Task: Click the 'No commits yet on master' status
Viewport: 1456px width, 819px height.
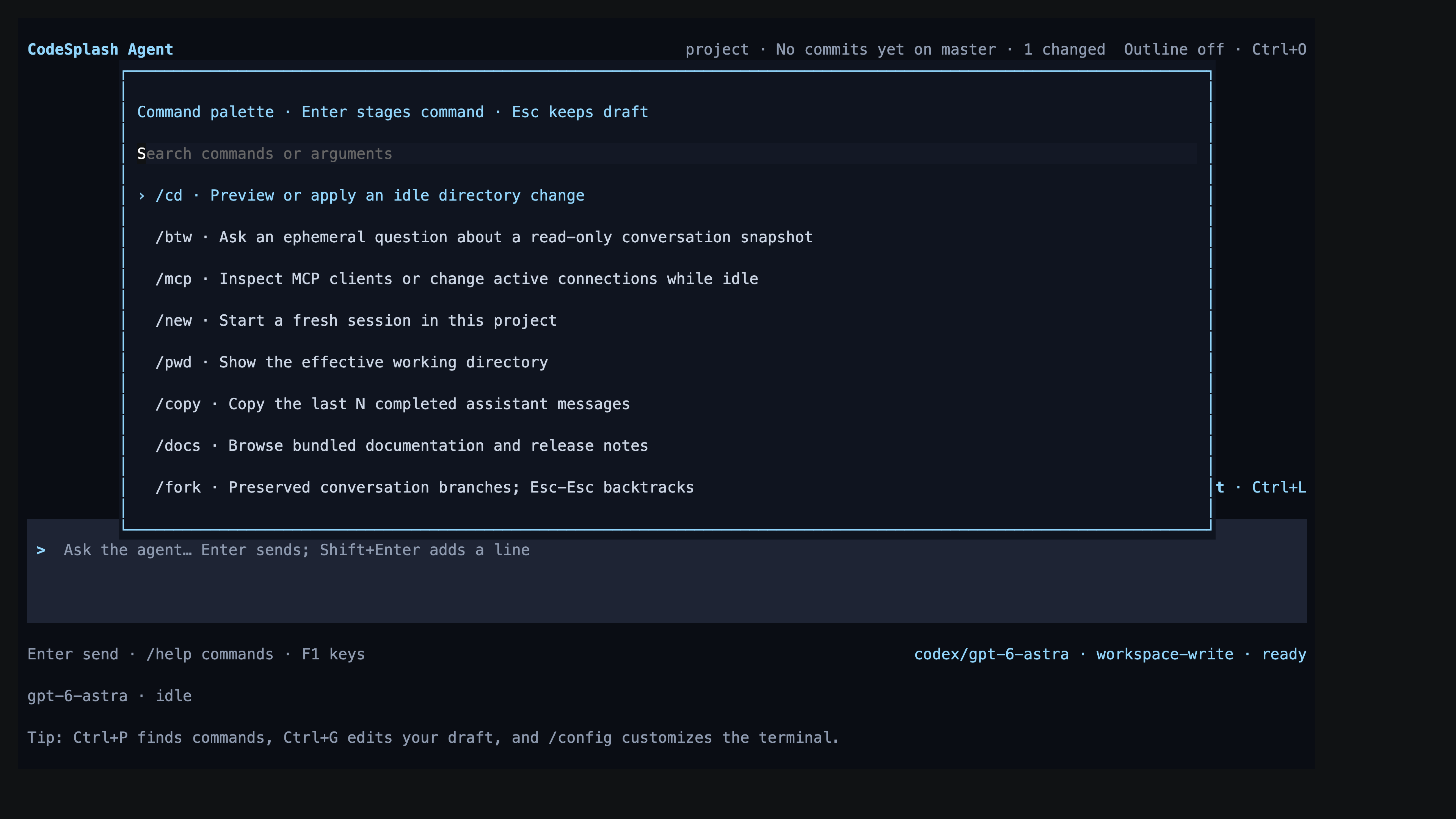Action: (x=886, y=50)
